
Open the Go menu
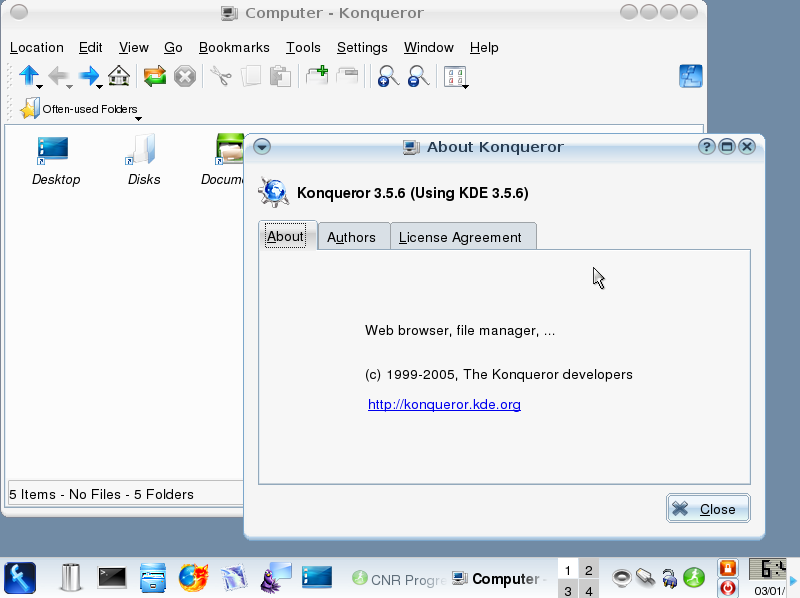[x=173, y=47]
